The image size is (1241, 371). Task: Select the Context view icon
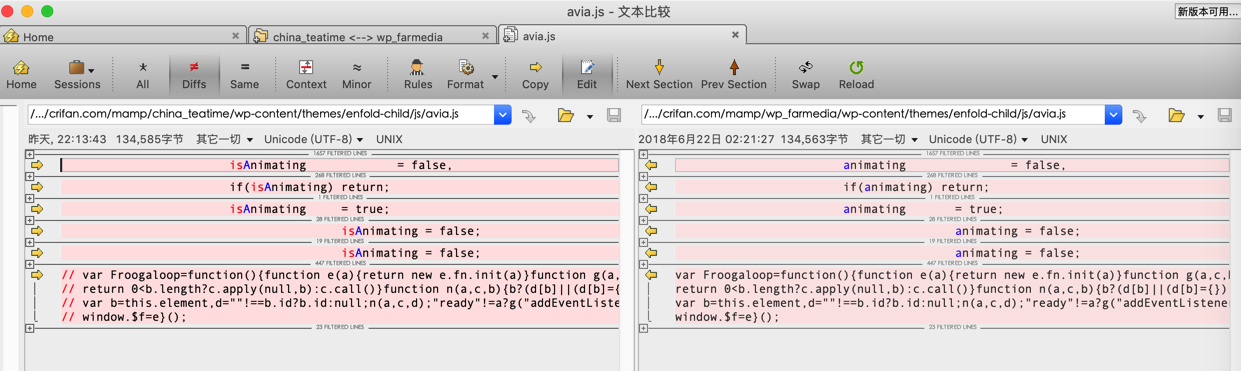pos(306,68)
